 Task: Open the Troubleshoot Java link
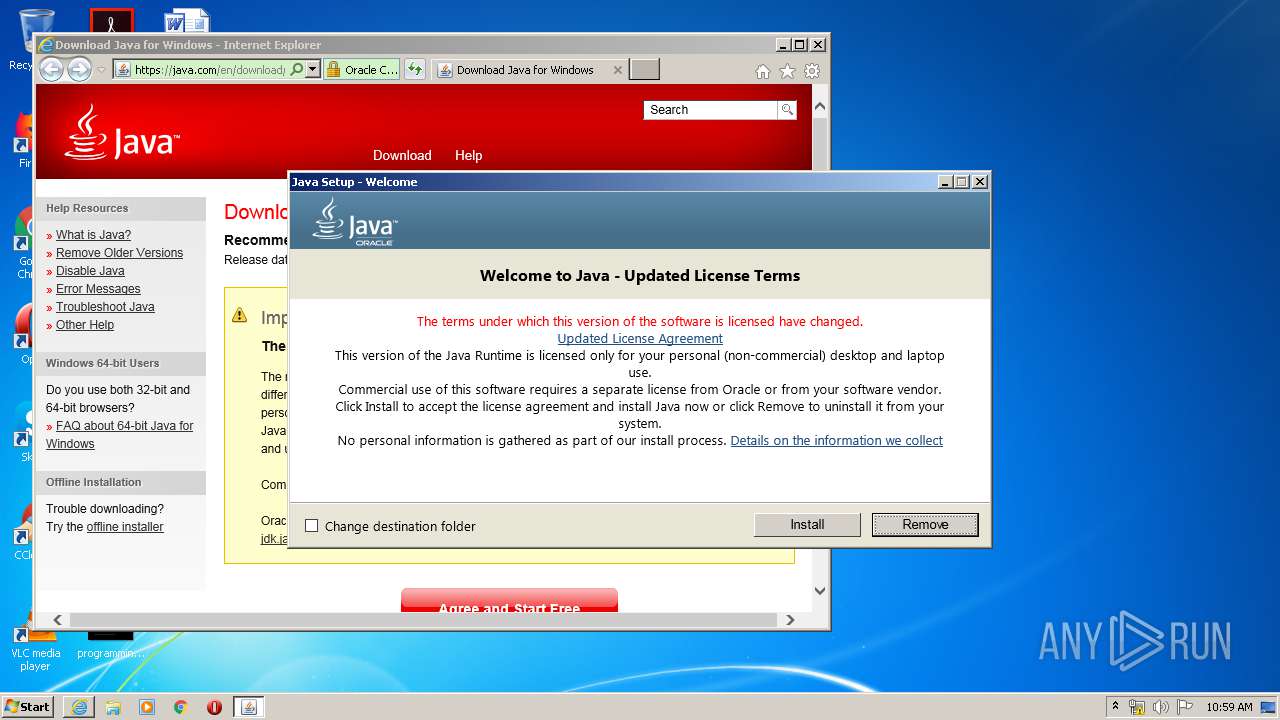[x=105, y=307]
